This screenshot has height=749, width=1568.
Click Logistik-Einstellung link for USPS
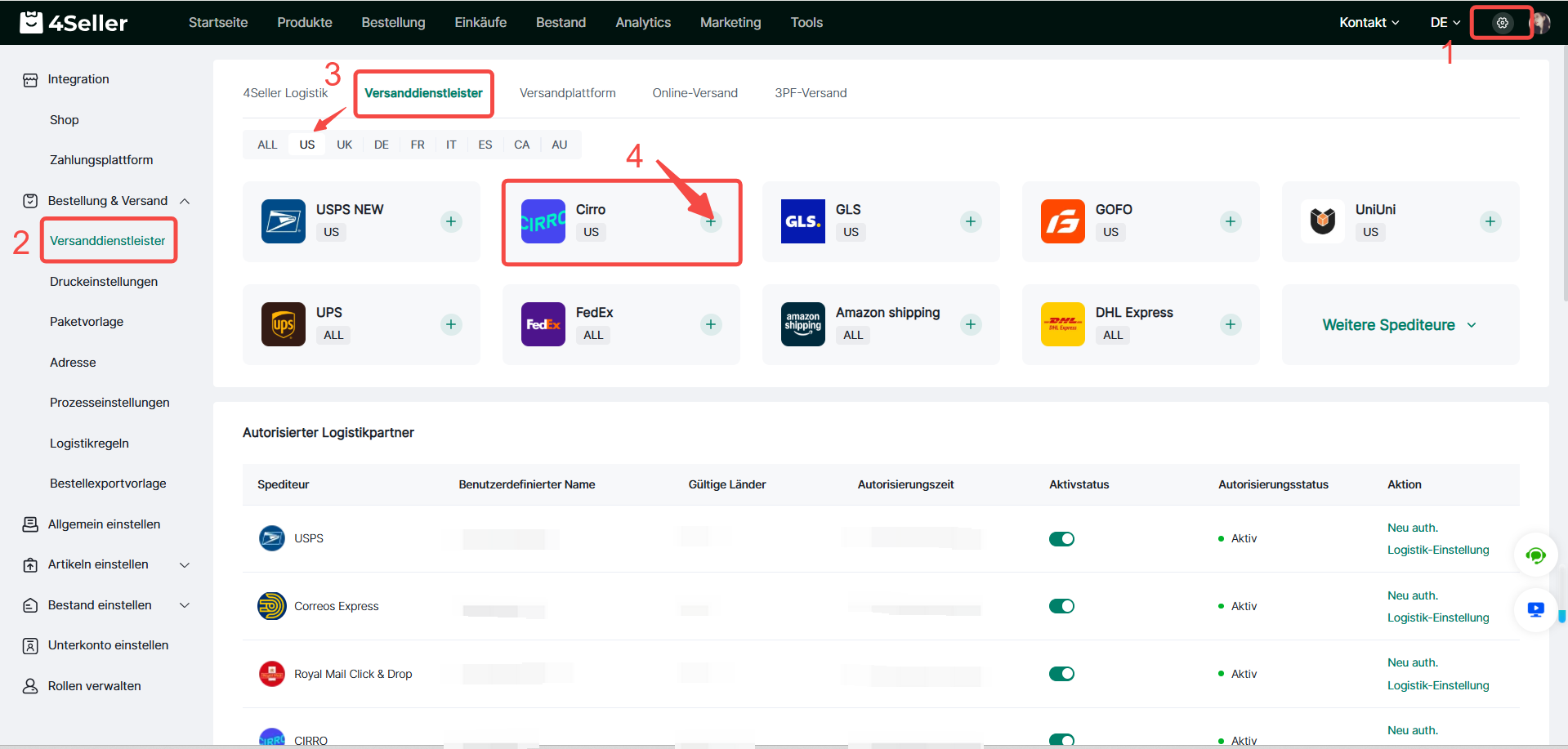pos(1437,550)
